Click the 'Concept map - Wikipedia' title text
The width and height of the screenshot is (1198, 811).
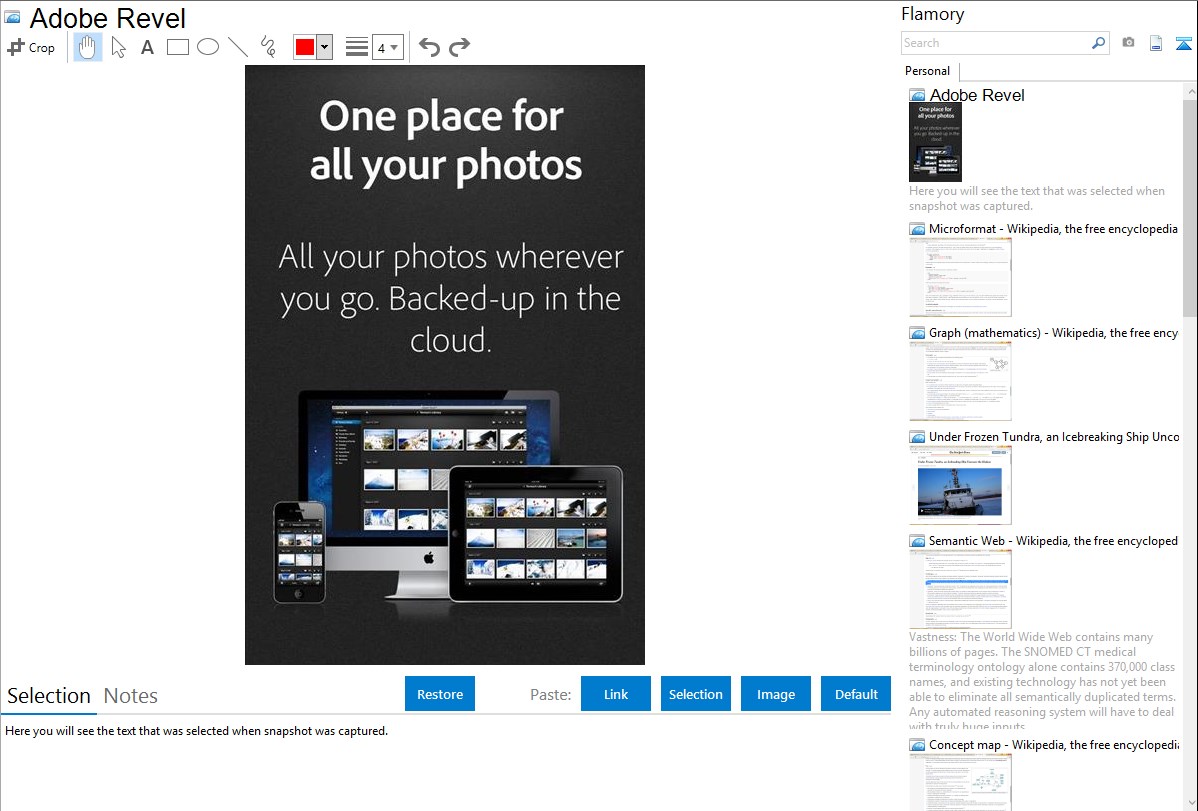[1053, 744]
